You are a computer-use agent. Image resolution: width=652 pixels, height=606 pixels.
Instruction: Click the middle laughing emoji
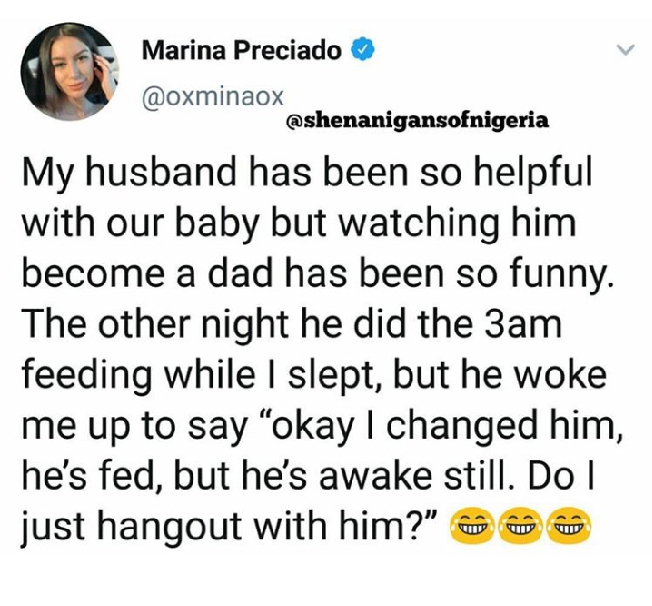pyautogui.click(x=520, y=528)
